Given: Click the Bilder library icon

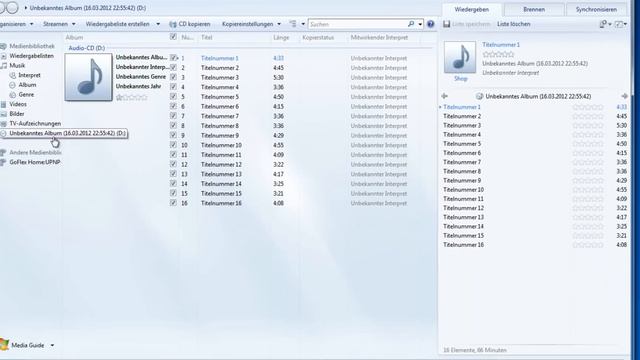Looking at the screenshot, I should (x=4, y=114).
